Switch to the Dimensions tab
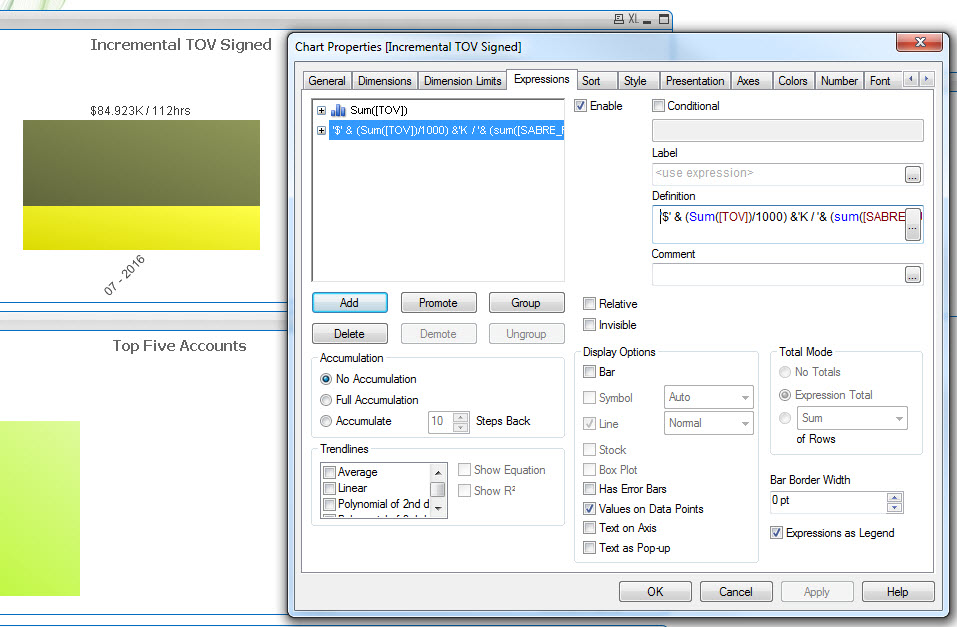The width and height of the screenshot is (957, 627). click(385, 81)
